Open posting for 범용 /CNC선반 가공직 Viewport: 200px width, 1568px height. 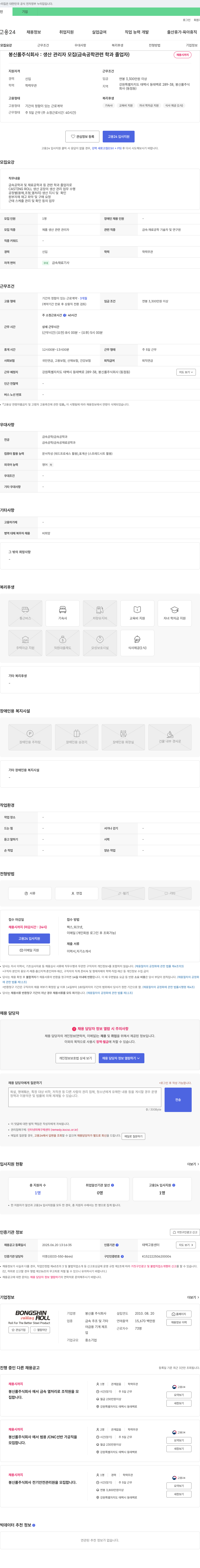click(42, 1440)
